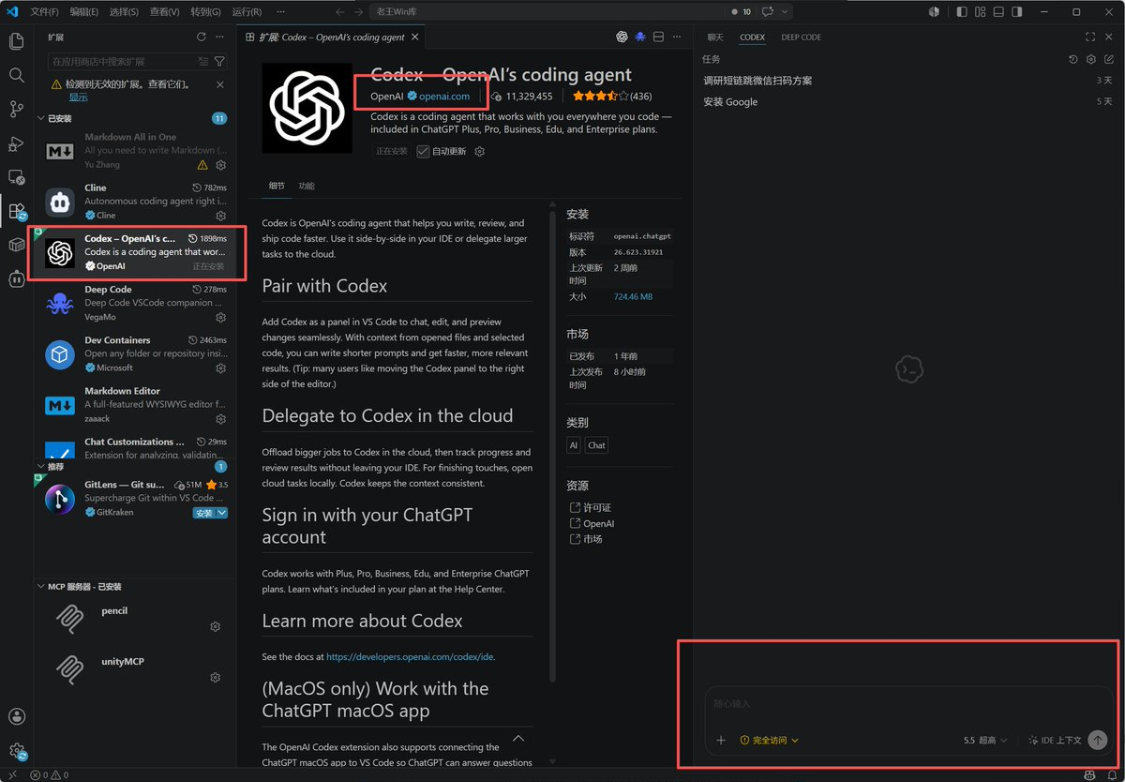Toggle the bottom panel visibility

998,12
